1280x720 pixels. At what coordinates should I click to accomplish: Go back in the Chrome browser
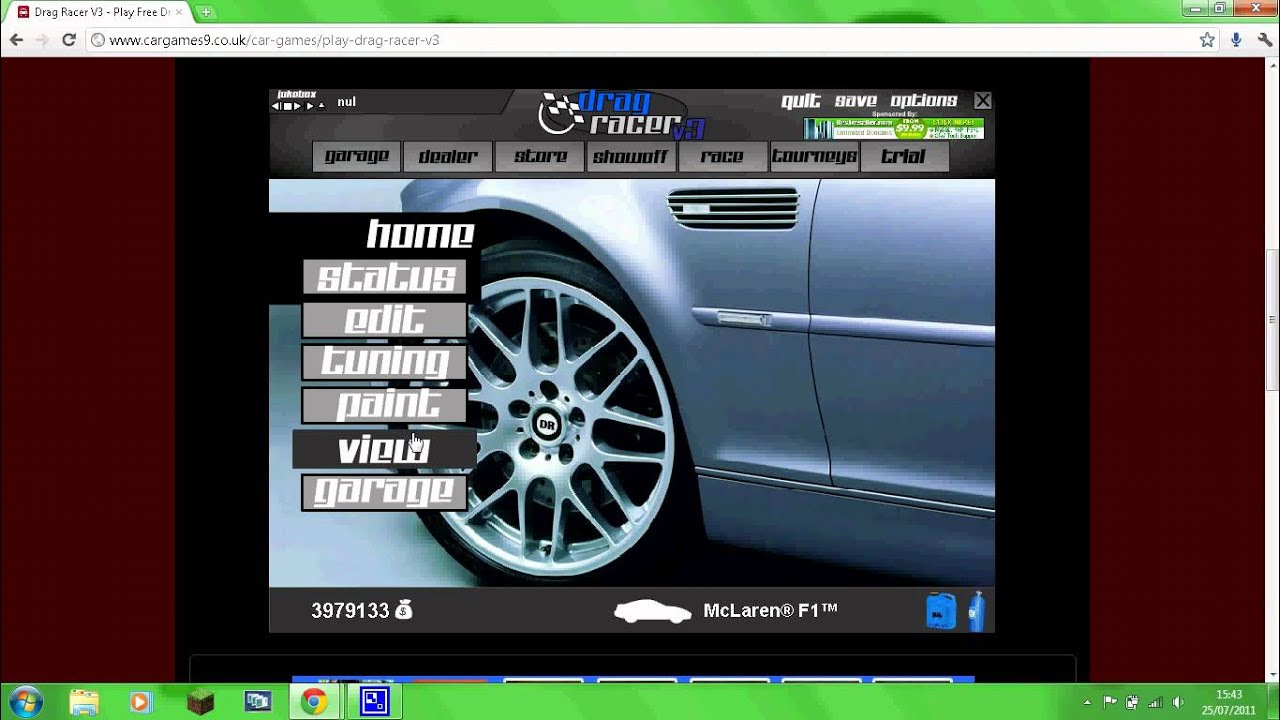(x=16, y=40)
